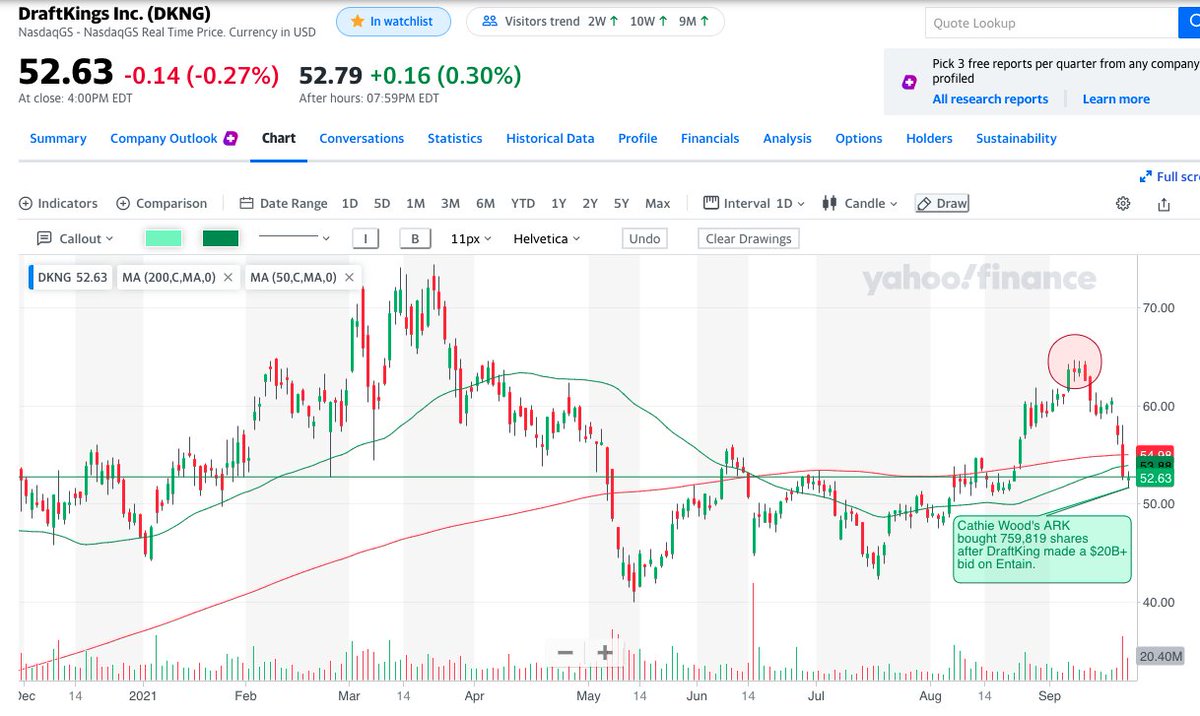Open the Analysis tab
Image resolution: width=1200 pixels, height=716 pixels.
(x=787, y=138)
